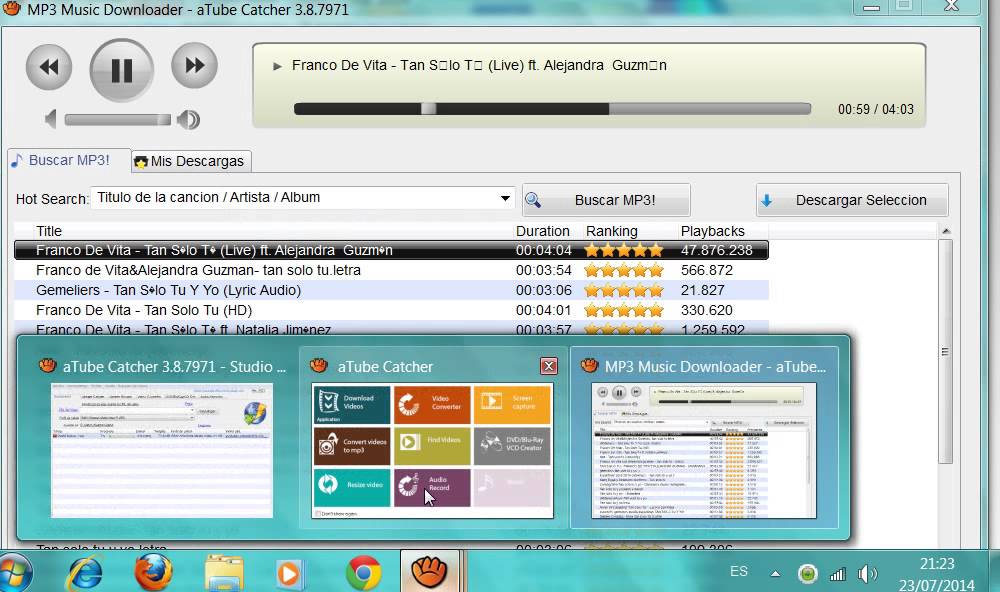
Task: Switch to the Mis Descargas tab
Action: click(190, 161)
